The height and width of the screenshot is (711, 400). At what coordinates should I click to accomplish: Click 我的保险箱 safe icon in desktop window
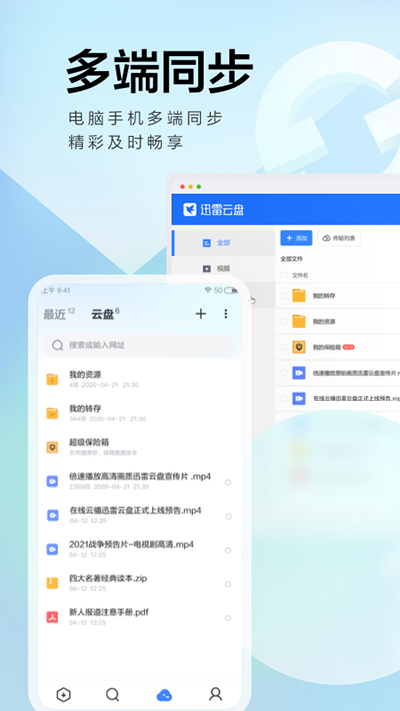tap(299, 347)
